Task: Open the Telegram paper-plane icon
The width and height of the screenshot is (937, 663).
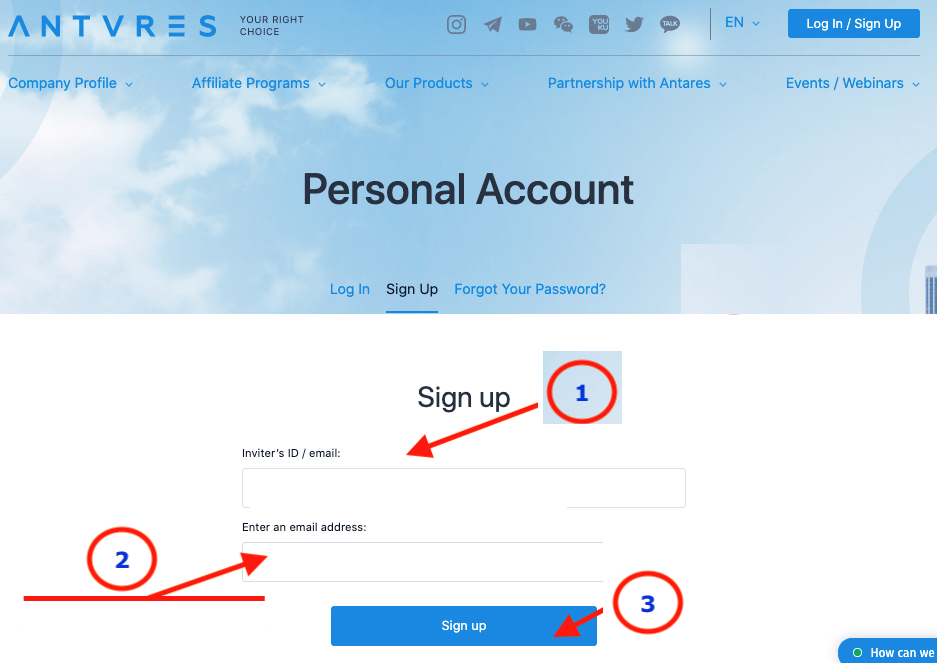Action: tap(492, 25)
